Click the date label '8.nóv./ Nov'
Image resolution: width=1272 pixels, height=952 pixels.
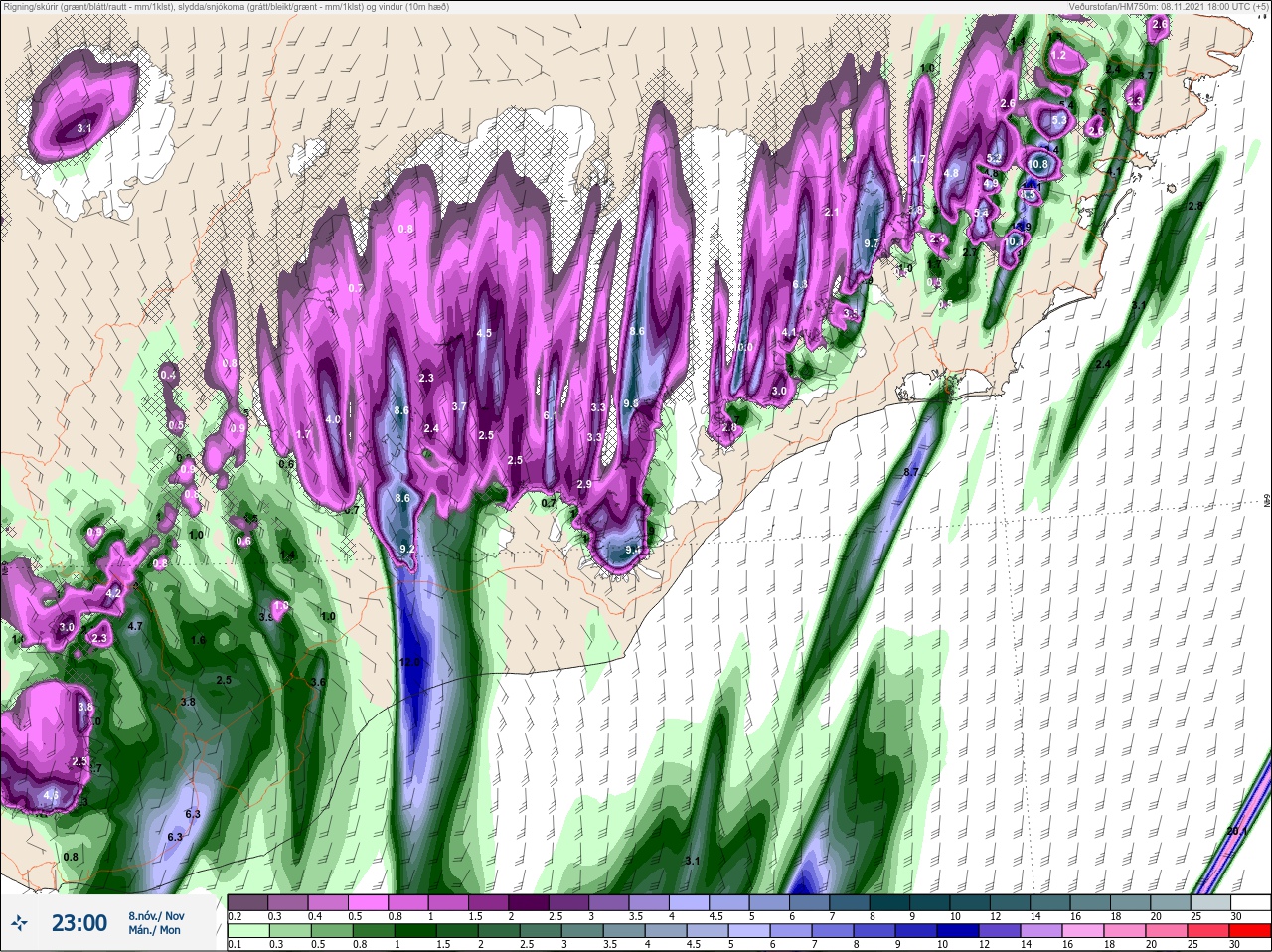pyautogui.click(x=156, y=915)
